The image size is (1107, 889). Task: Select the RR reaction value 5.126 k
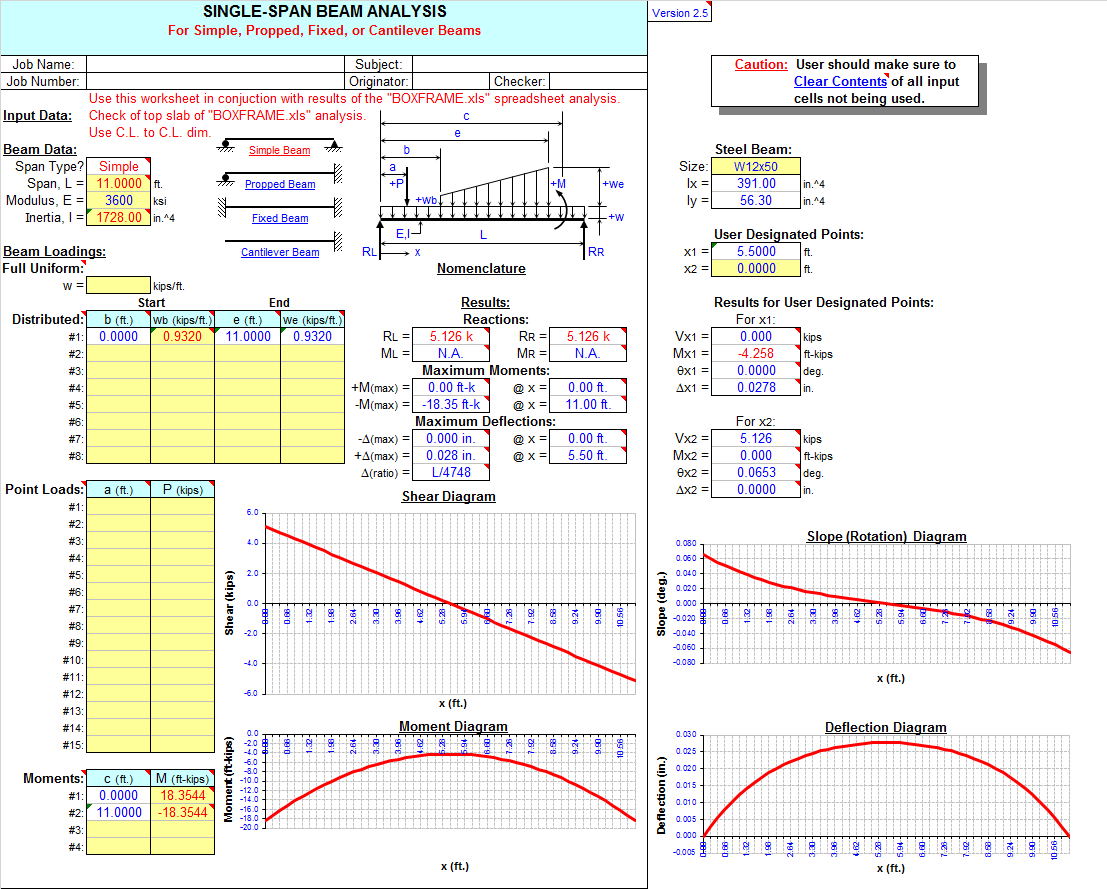tap(587, 336)
